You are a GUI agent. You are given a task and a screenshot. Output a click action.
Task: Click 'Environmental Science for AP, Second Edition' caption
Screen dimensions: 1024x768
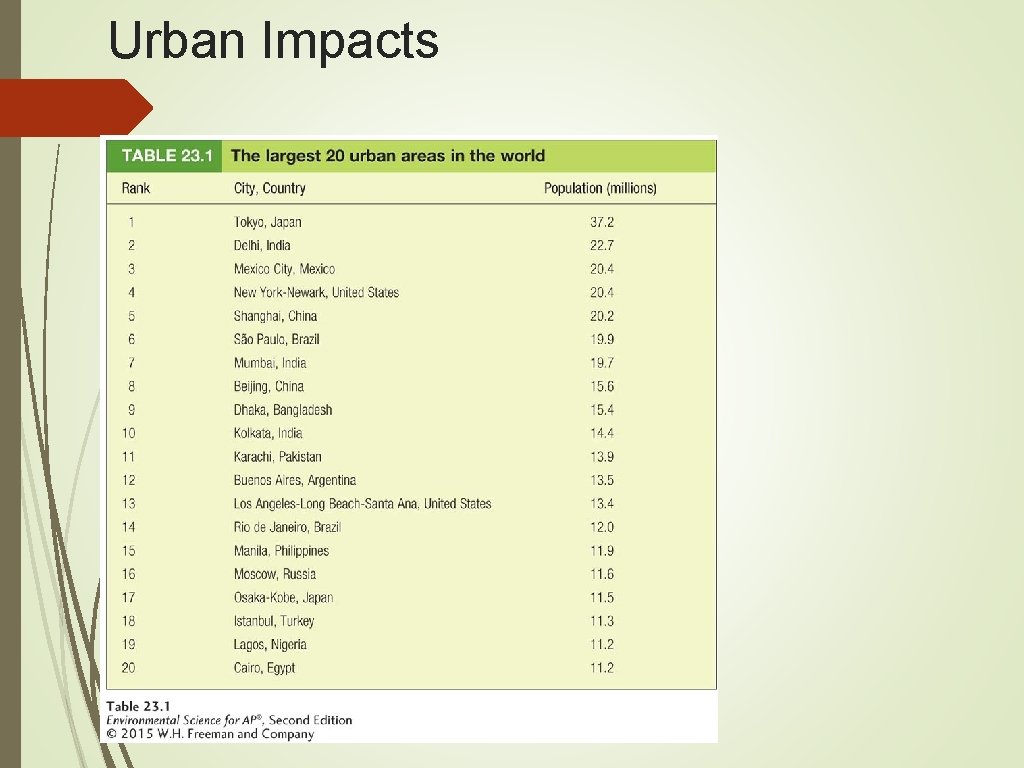pyautogui.click(x=229, y=720)
